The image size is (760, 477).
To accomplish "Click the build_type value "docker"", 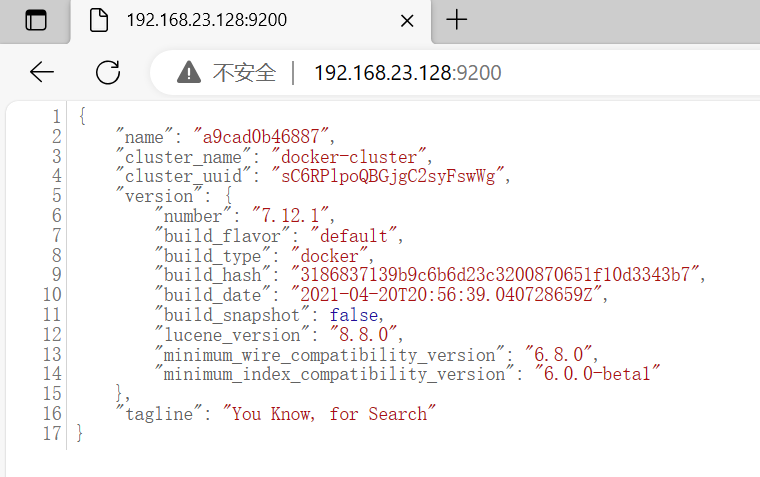I will click(x=330, y=255).
